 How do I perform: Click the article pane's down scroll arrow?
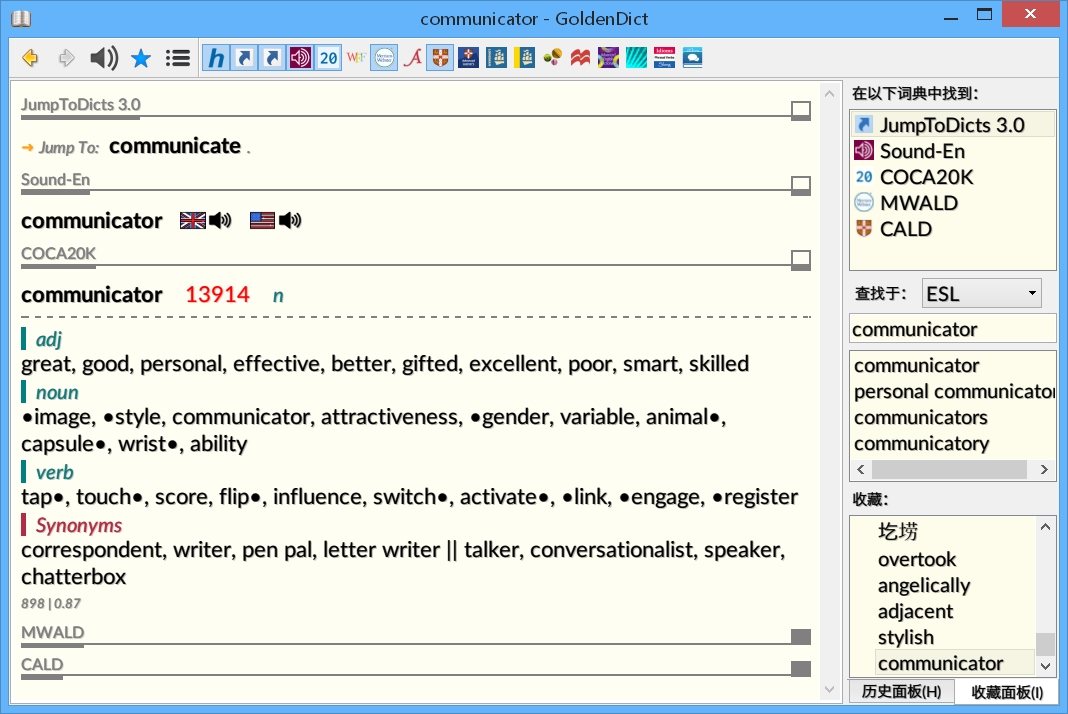(x=829, y=689)
